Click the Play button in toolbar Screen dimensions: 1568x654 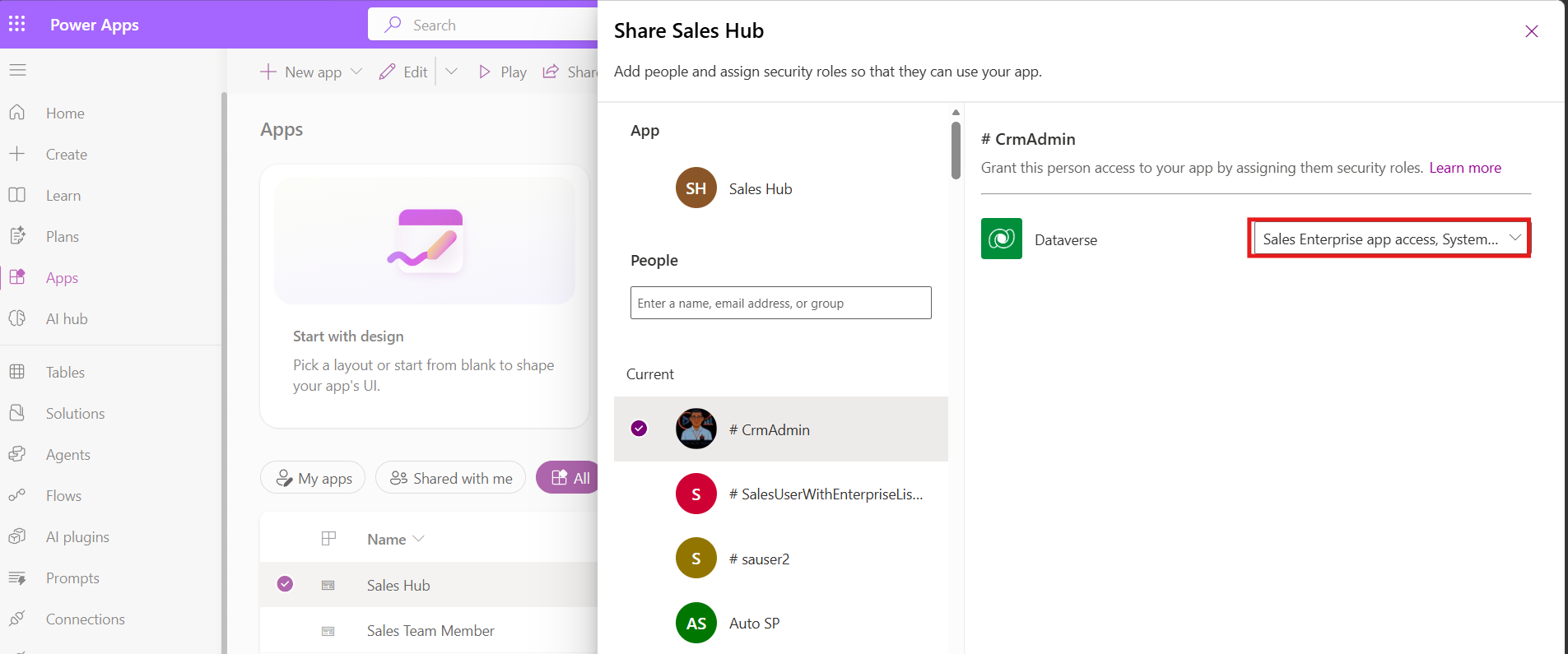(502, 72)
